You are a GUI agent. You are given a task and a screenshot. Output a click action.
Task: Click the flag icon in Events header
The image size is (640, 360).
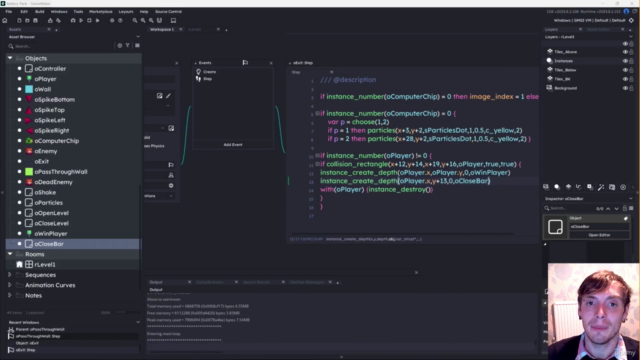tap(245, 62)
